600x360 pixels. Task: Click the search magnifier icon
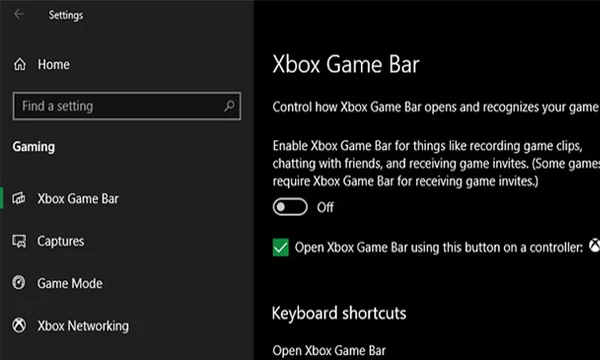229,106
